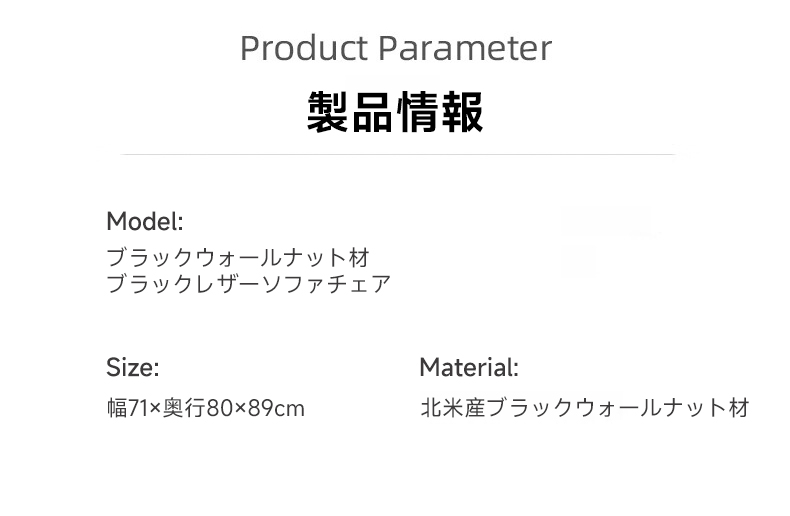Click the Size: label
Image resolution: width=790 pixels, height=516 pixels.
click(133, 367)
